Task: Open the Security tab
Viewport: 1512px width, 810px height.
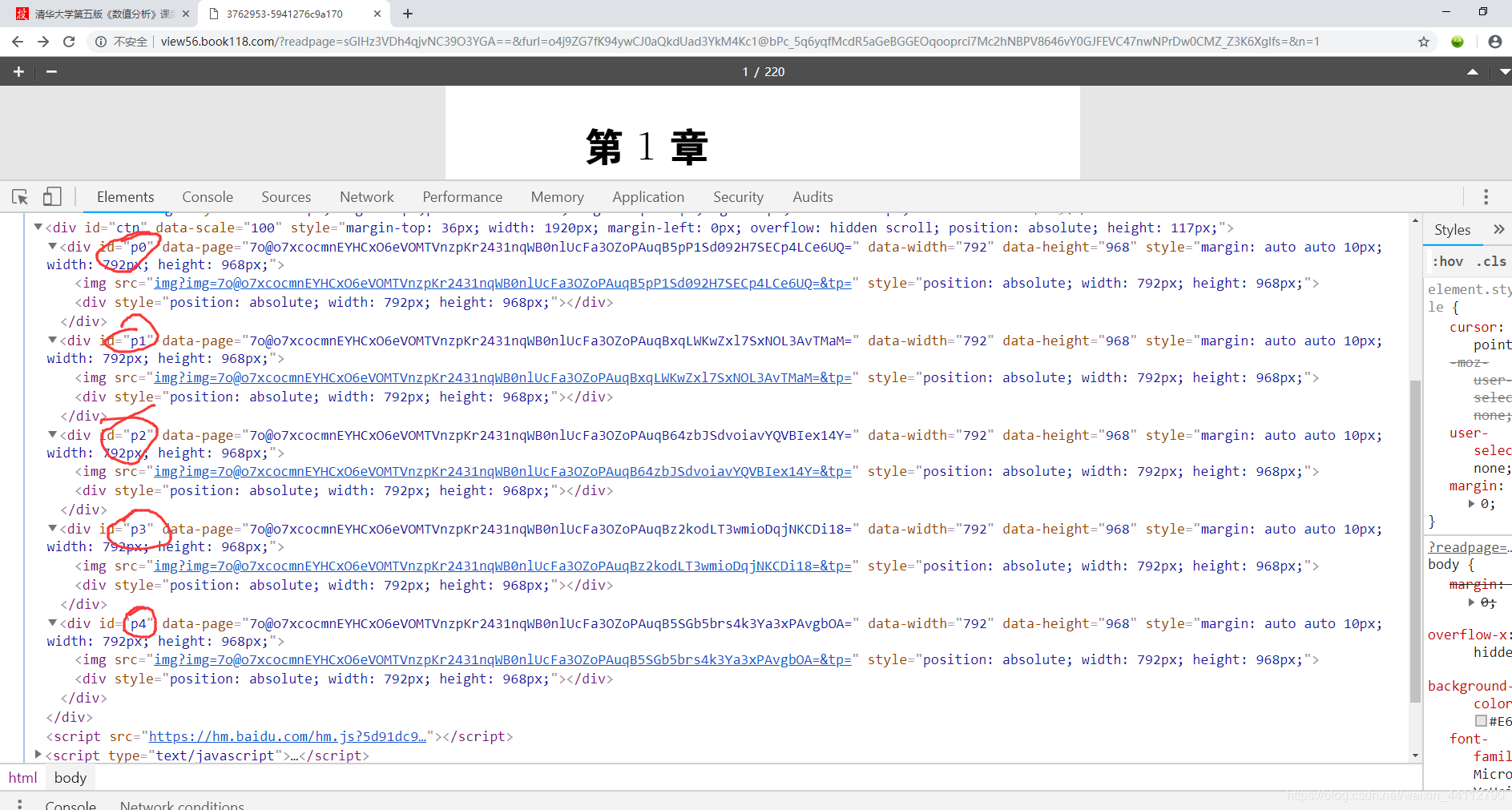Action: tap(738, 197)
